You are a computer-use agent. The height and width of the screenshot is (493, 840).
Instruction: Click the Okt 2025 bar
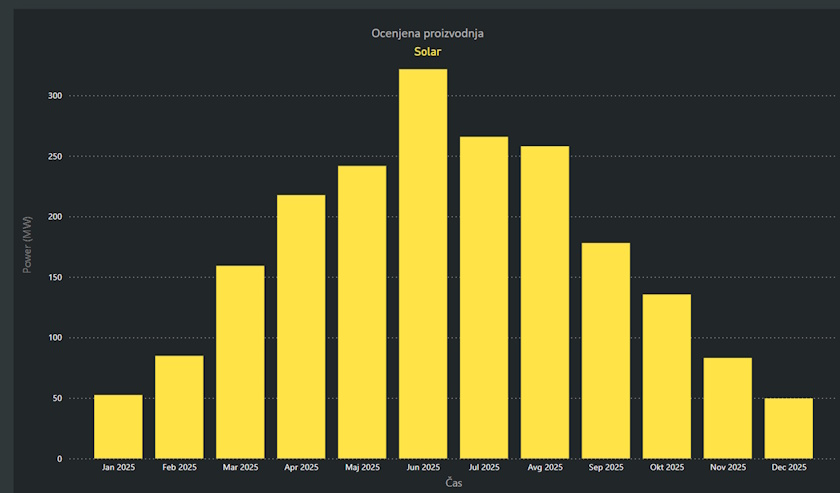(667, 376)
